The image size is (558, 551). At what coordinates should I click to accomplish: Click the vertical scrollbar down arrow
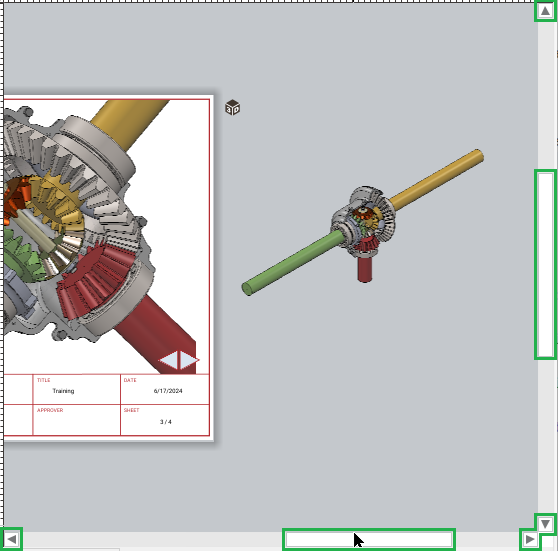point(545,524)
